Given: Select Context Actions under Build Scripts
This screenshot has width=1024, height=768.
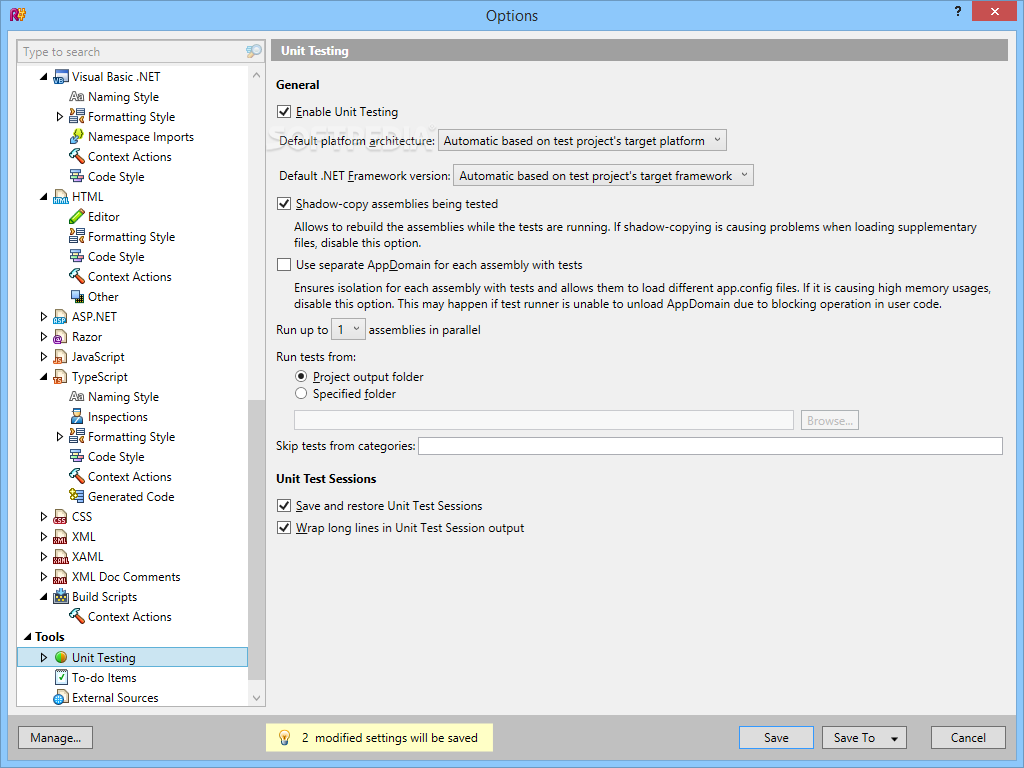Looking at the screenshot, I should pos(130,616).
